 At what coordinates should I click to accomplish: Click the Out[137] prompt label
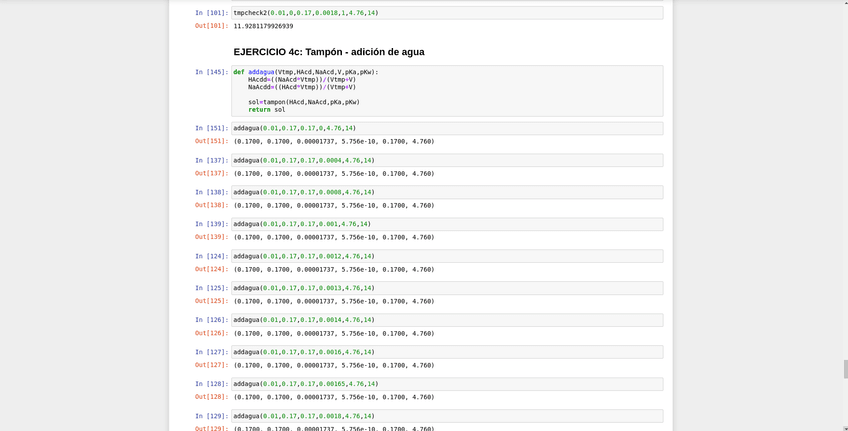(211, 174)
